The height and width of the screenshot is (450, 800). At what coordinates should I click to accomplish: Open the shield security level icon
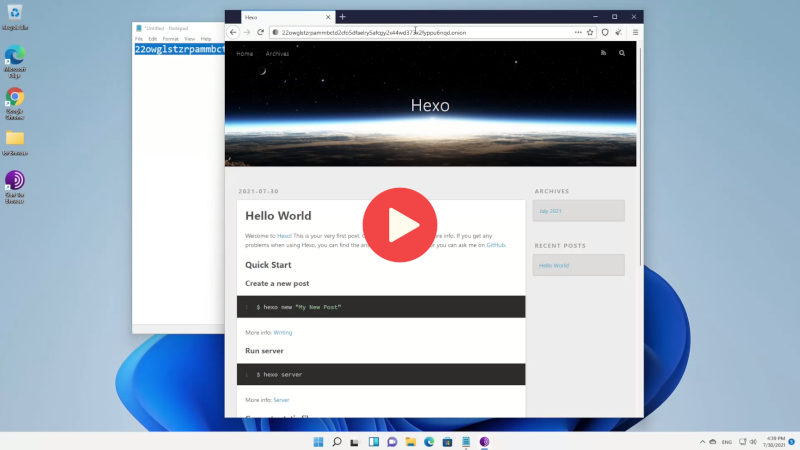click(x=605, y=32)
